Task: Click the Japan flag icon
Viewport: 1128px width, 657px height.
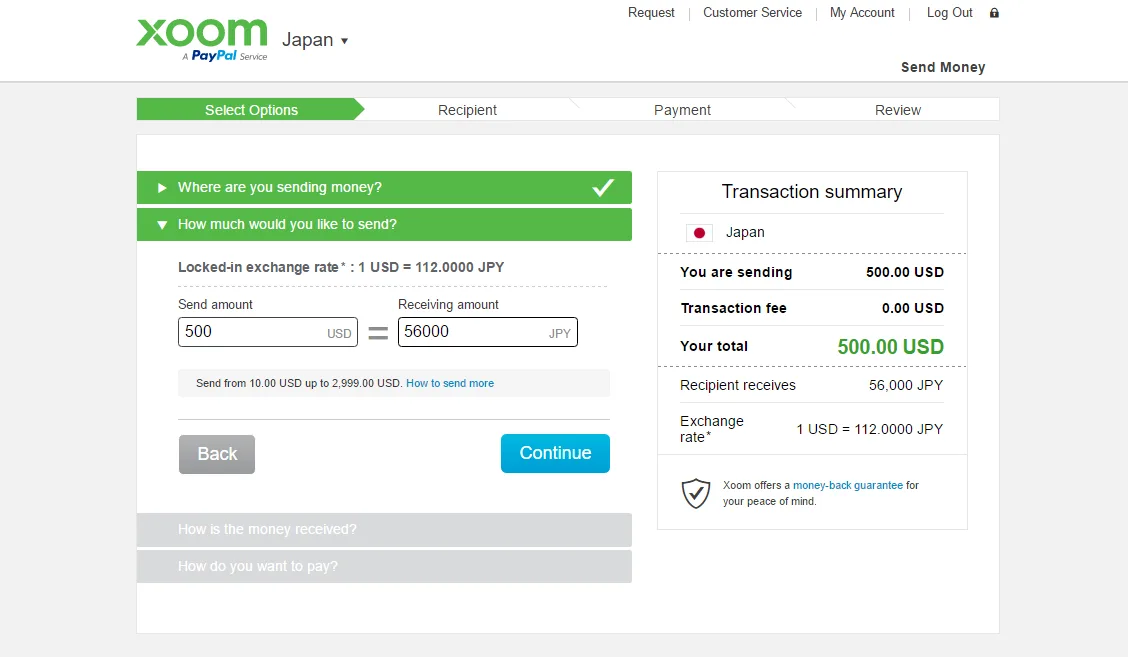Action: pyautogui.click(x=699, y=233)
